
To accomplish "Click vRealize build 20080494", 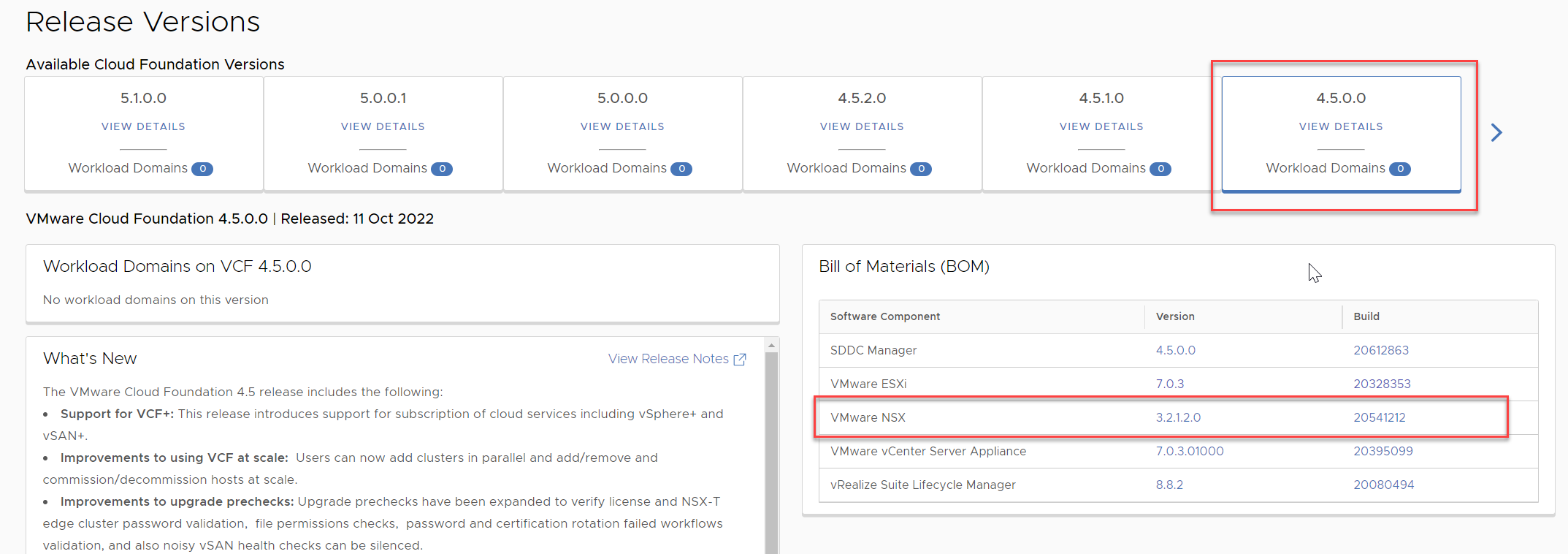I will tap(1384, 485).
